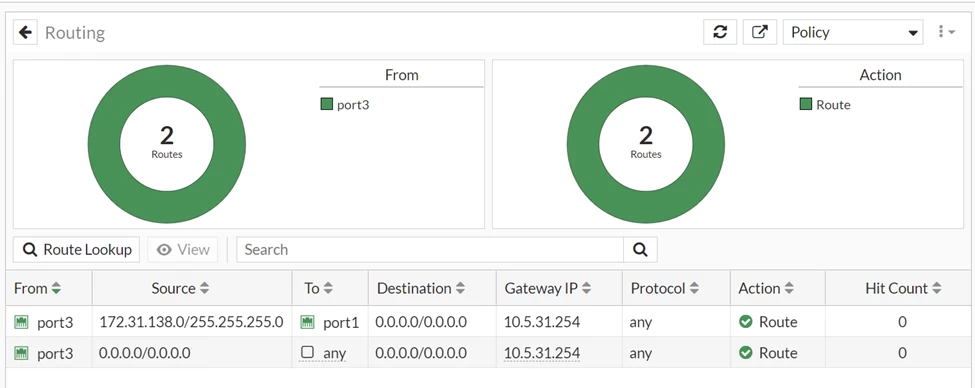This screenshot has width=975, height=388.
Task: Click 'Route' text in first row Action cell
Action: click(778, 322)
